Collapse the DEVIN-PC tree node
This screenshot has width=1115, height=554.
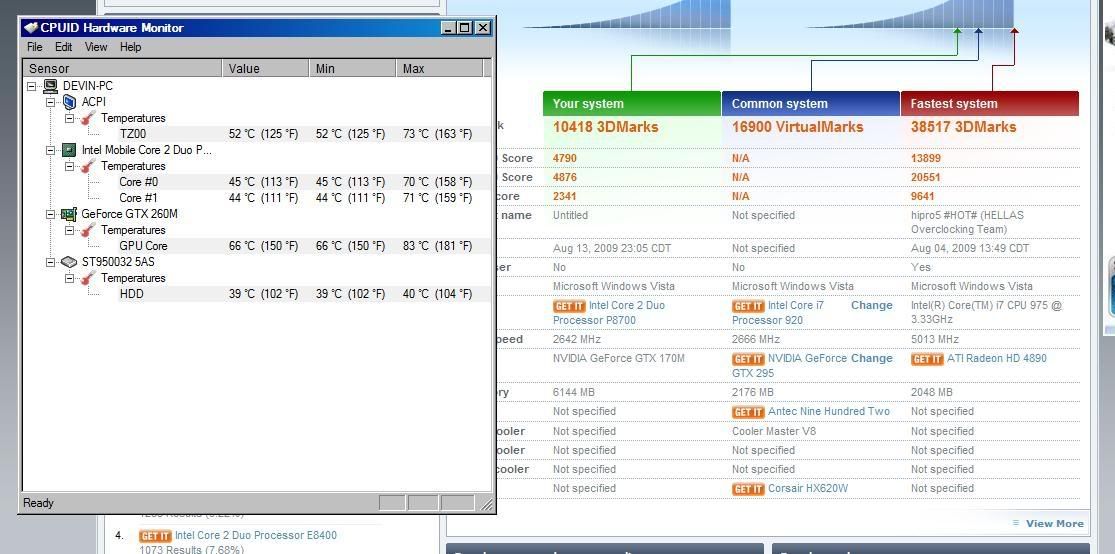pyautogui.click(x=31, y=86)
